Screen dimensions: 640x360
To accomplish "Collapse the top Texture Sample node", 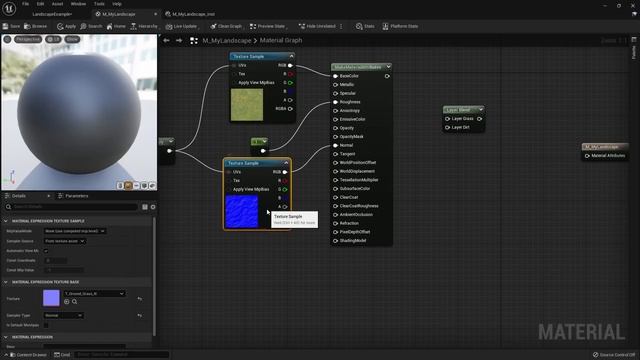I will click(x=291, y=56).
